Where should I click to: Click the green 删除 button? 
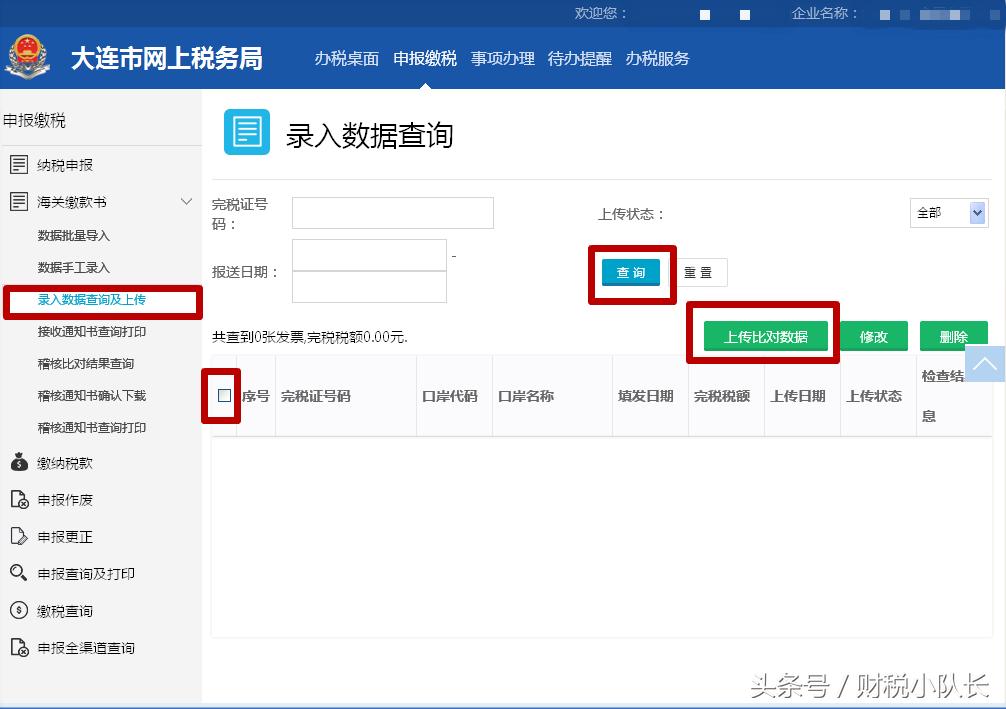point(953,335)
